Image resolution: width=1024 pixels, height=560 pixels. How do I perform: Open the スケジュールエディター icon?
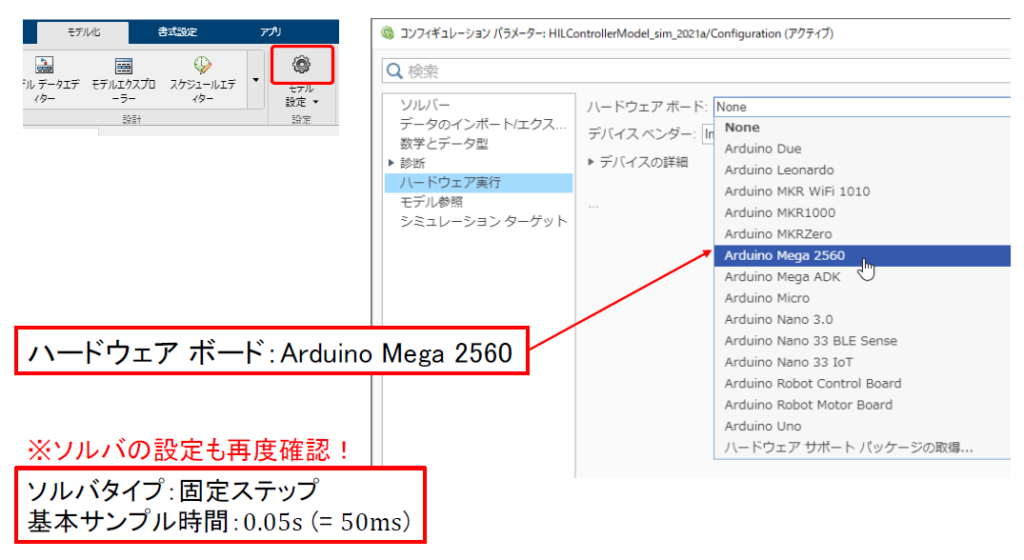coord(202,65)
